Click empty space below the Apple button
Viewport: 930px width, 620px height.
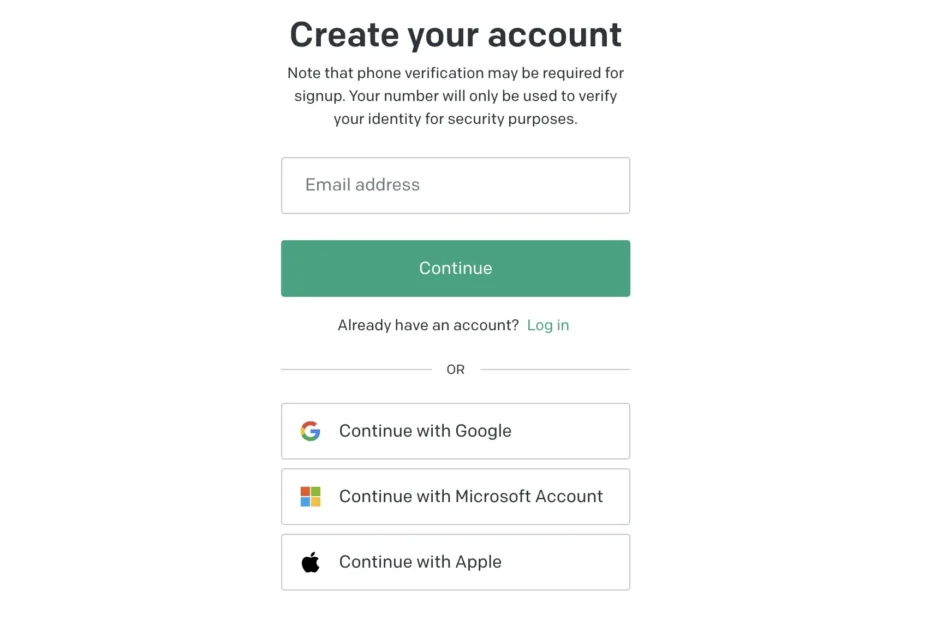click(455, 605)
